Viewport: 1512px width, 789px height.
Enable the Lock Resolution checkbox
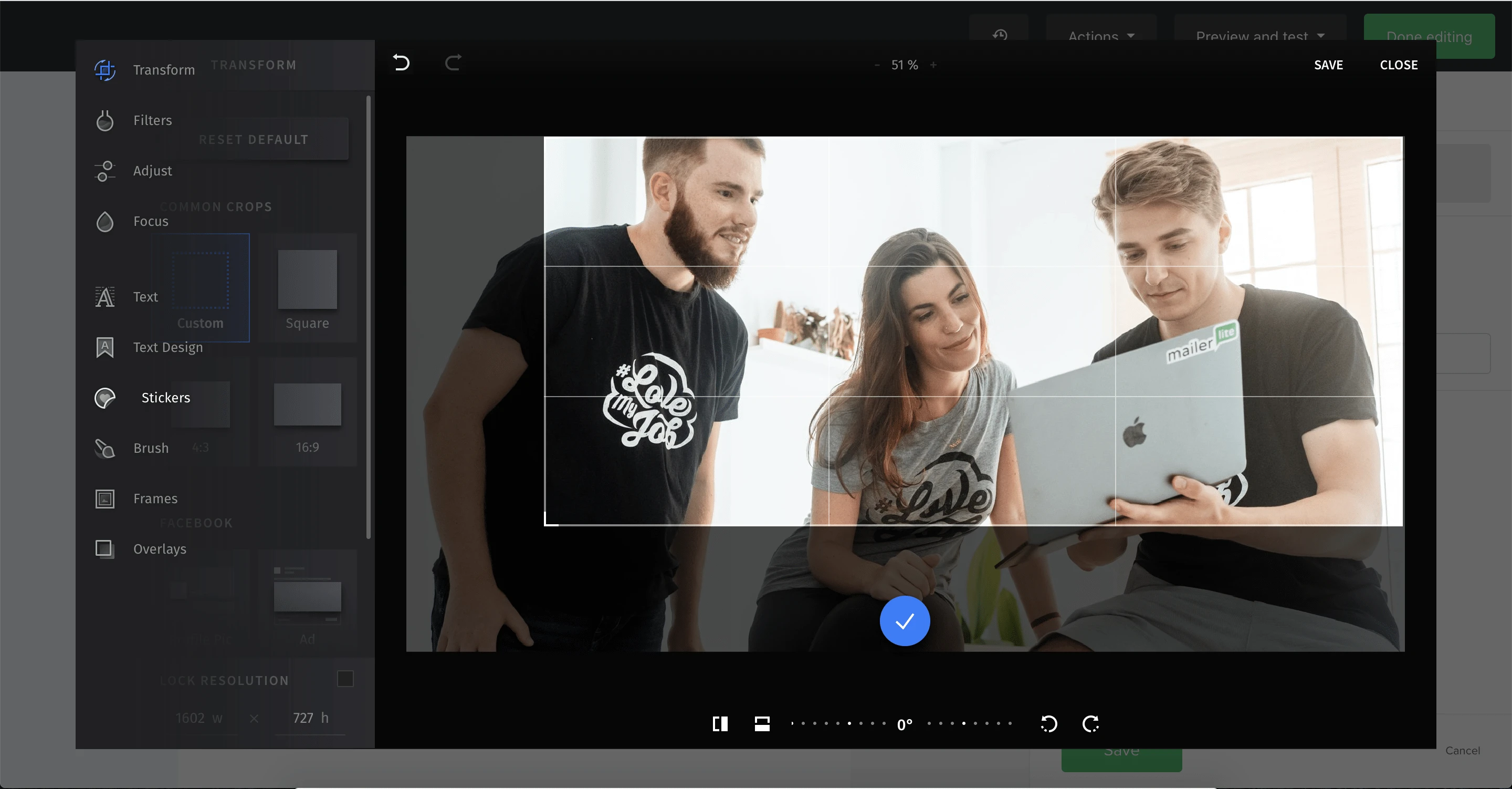point(345,679)
